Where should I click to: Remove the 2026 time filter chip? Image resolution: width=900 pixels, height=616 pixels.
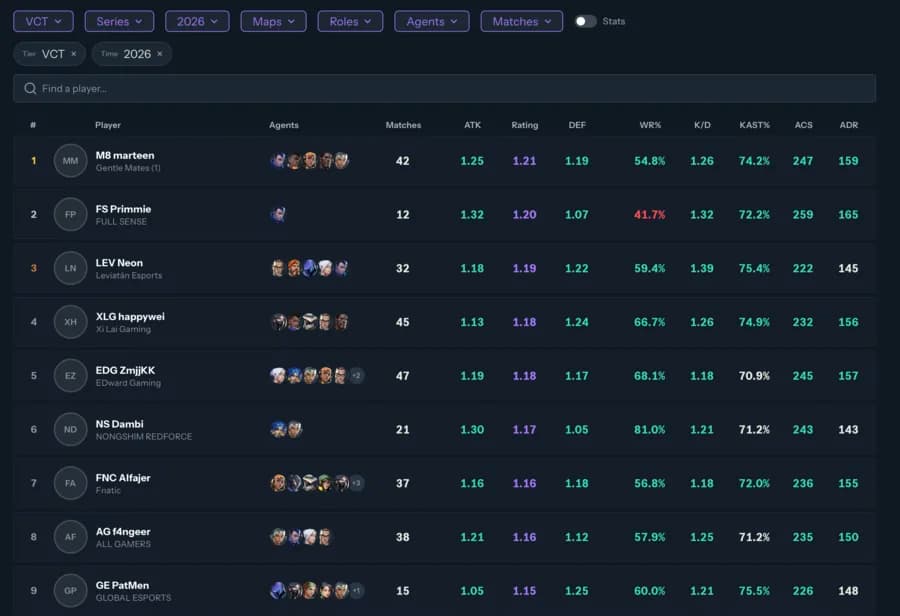coord(160,54)
